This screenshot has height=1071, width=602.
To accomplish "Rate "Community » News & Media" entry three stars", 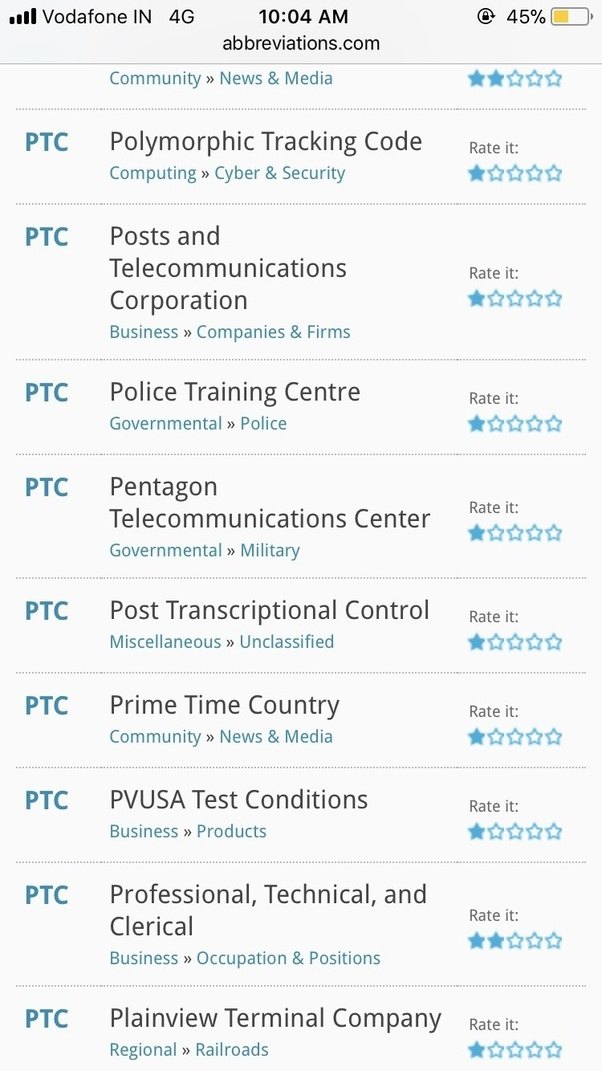I will click(515, 78).
